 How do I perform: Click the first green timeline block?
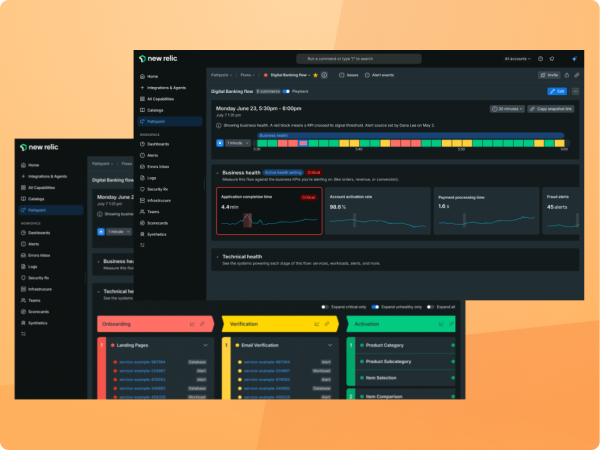click(x=262, y=143)
